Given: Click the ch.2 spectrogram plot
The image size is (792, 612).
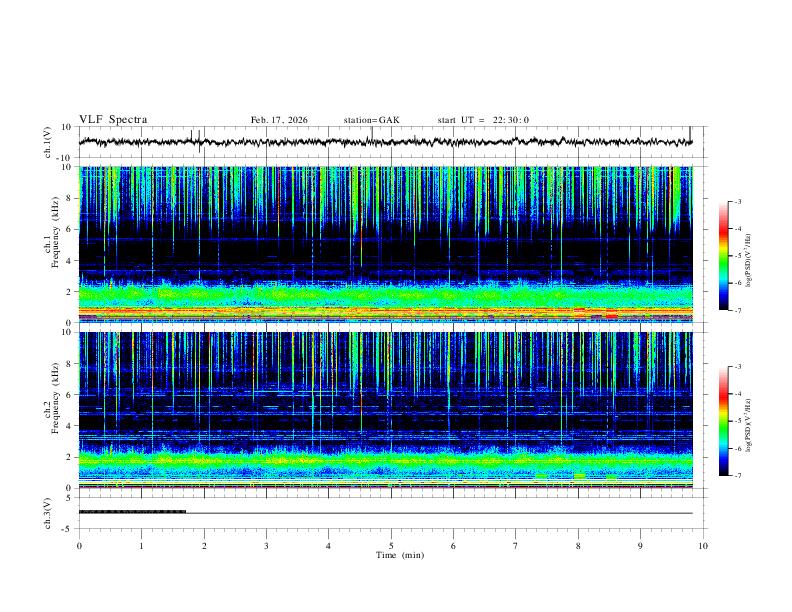Looking at the screenshot, I should (x=386, y=410).
